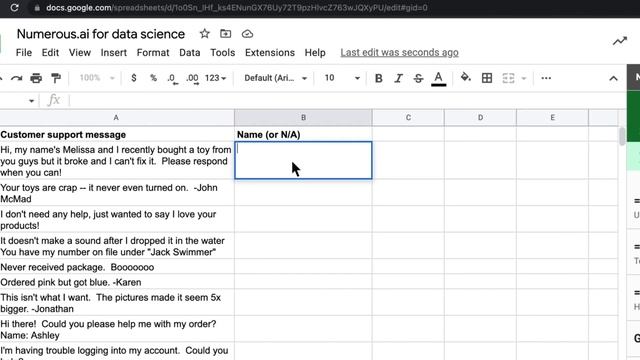
Task: Select cell with Melissa's toy message
Action: coord(117,161)
